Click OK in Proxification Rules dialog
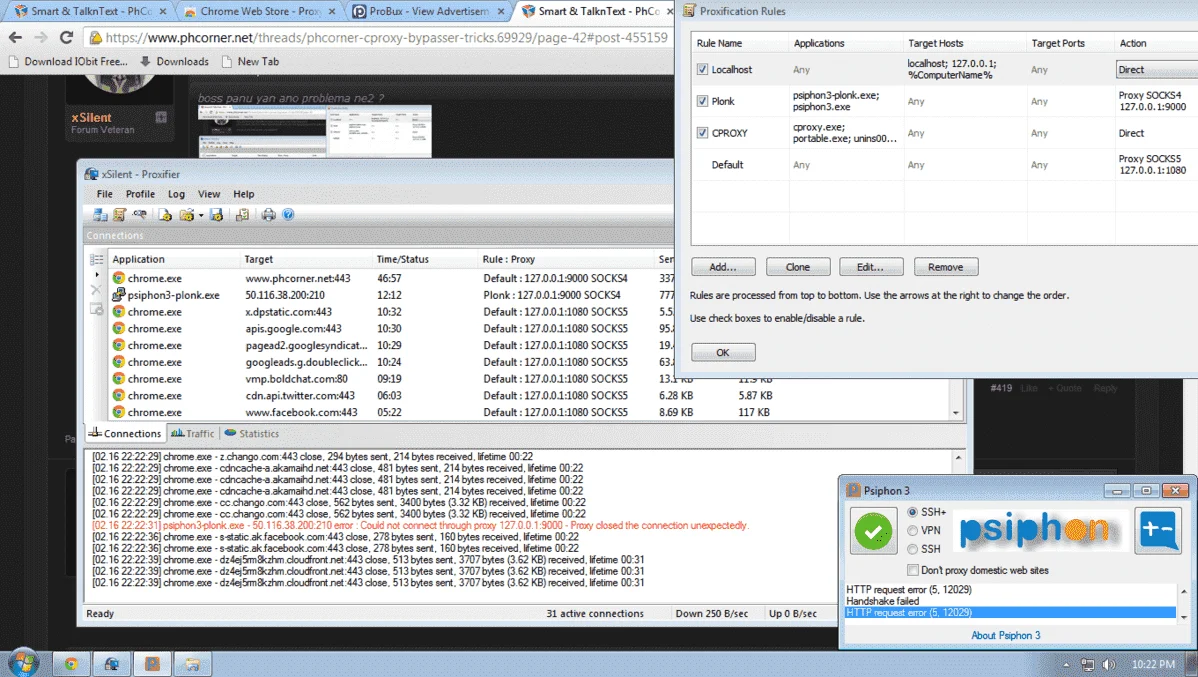 tap(723, 352)
